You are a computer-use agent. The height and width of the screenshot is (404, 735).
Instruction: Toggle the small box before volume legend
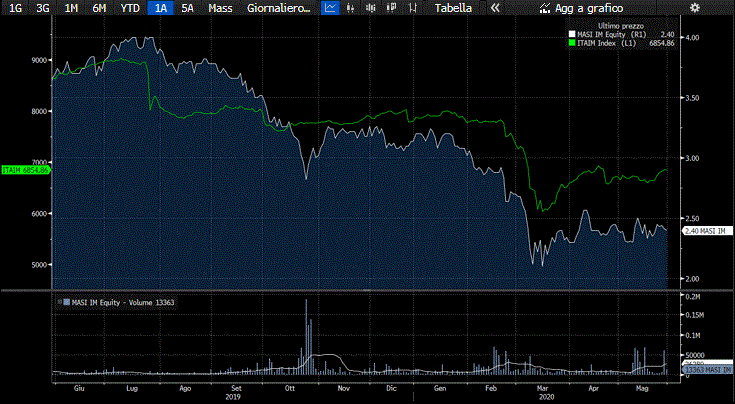click(59, 302)
